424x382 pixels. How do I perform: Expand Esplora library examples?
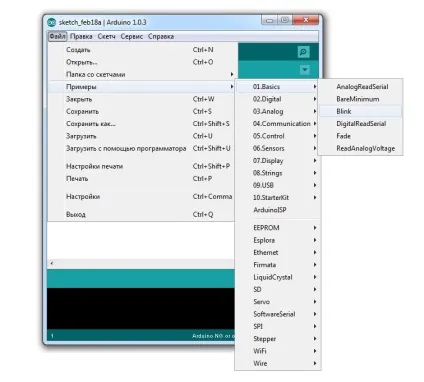click(x=277, y=240)
